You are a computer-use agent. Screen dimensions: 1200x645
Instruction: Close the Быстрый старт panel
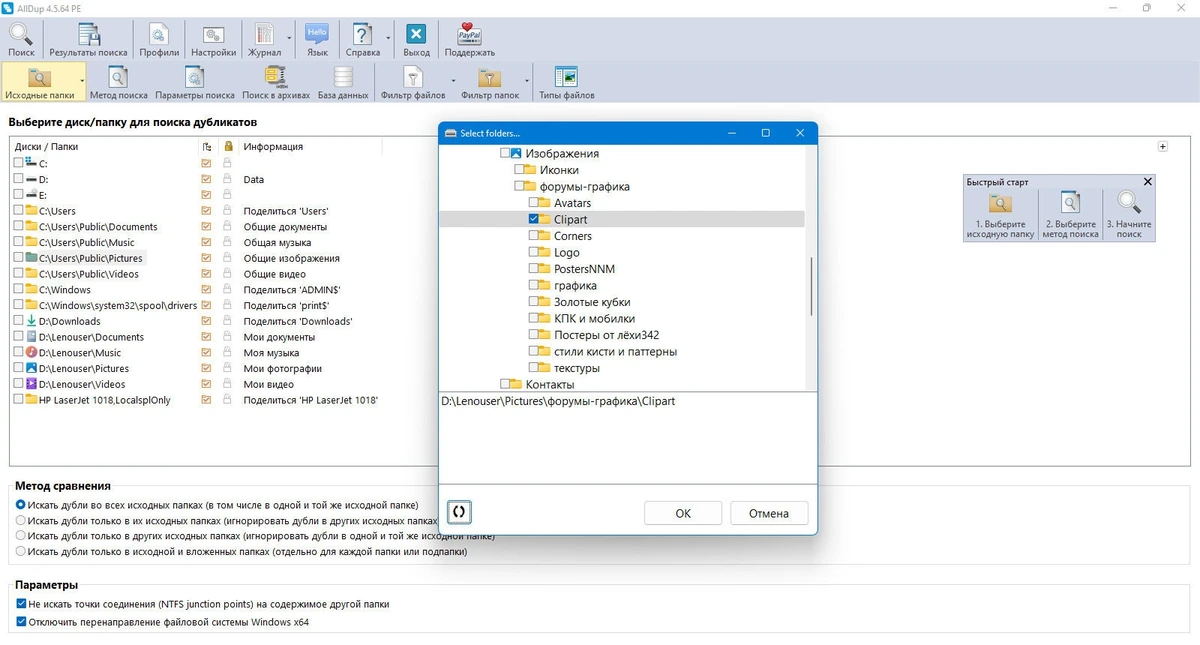click(1147, 182)
